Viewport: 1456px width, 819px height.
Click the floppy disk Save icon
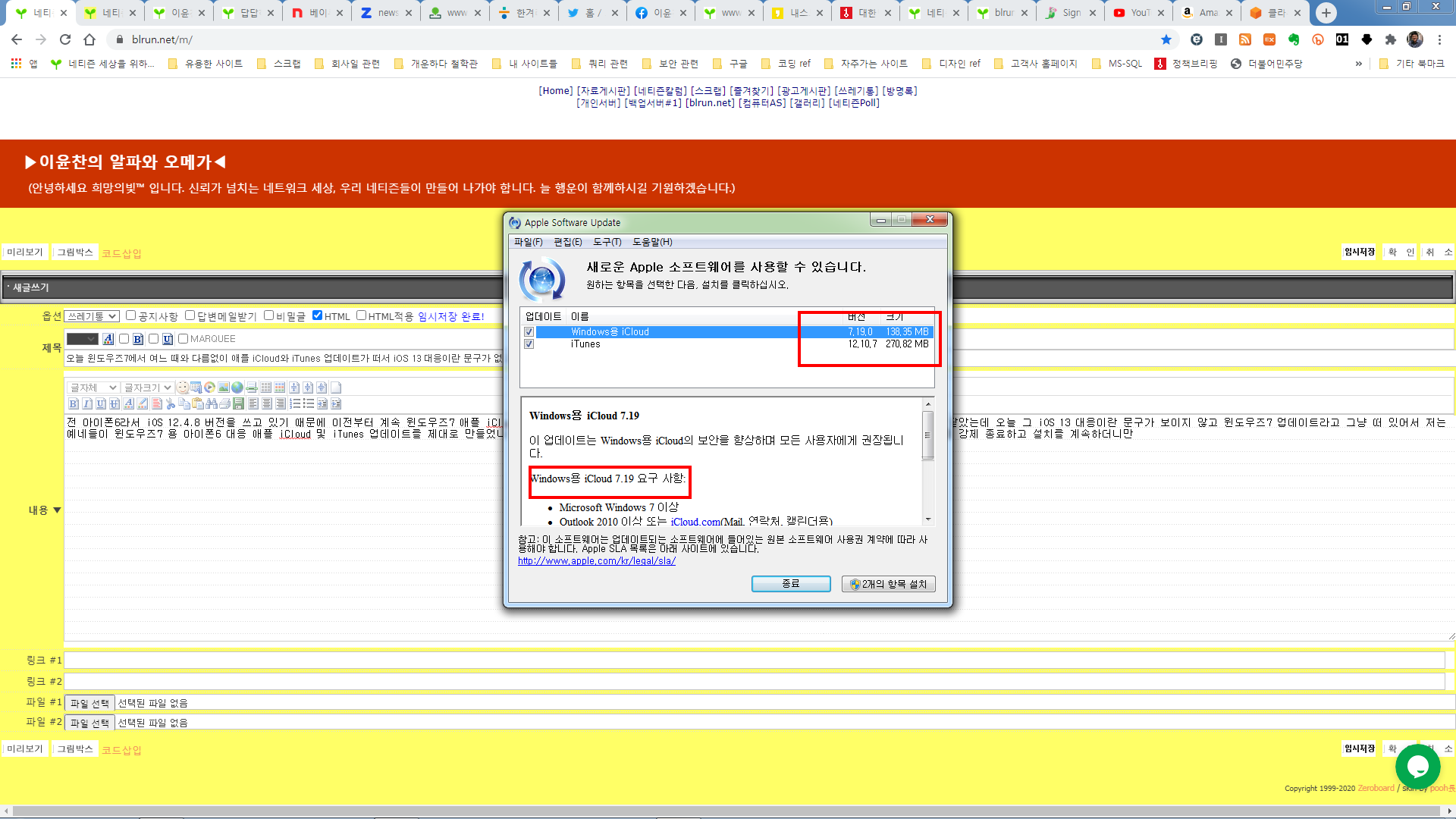(239, 403)
